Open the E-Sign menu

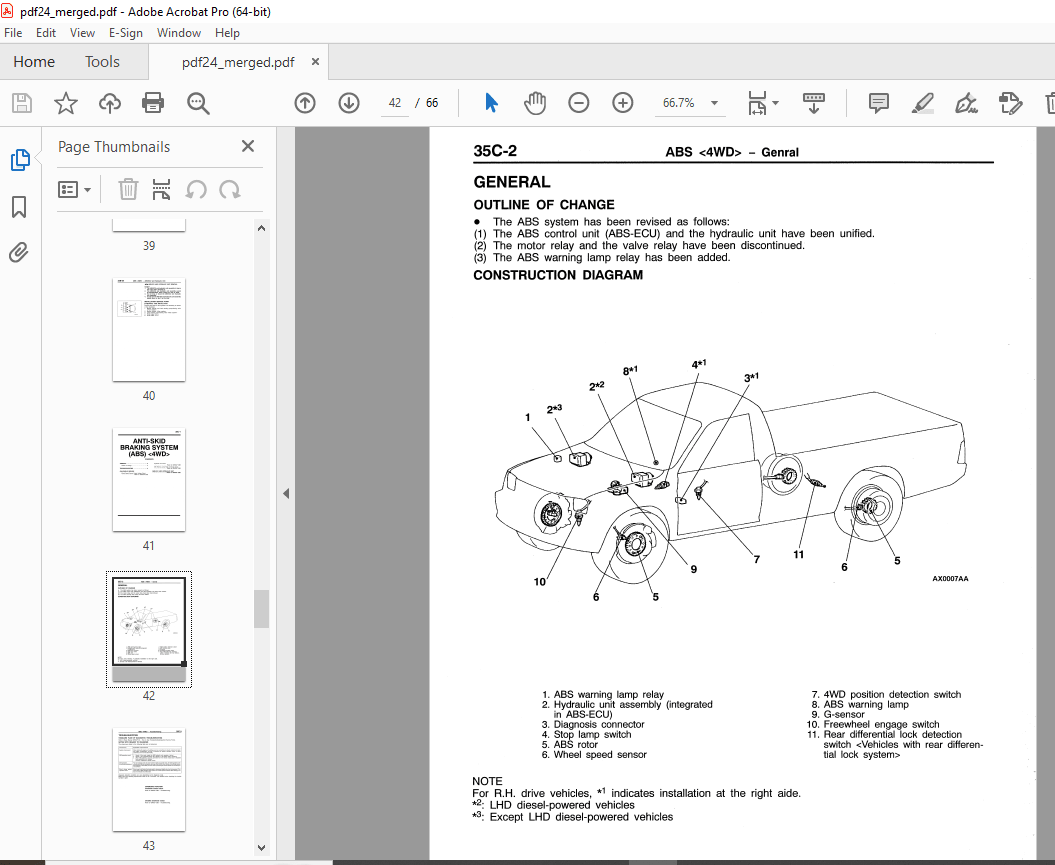(126, 32)
